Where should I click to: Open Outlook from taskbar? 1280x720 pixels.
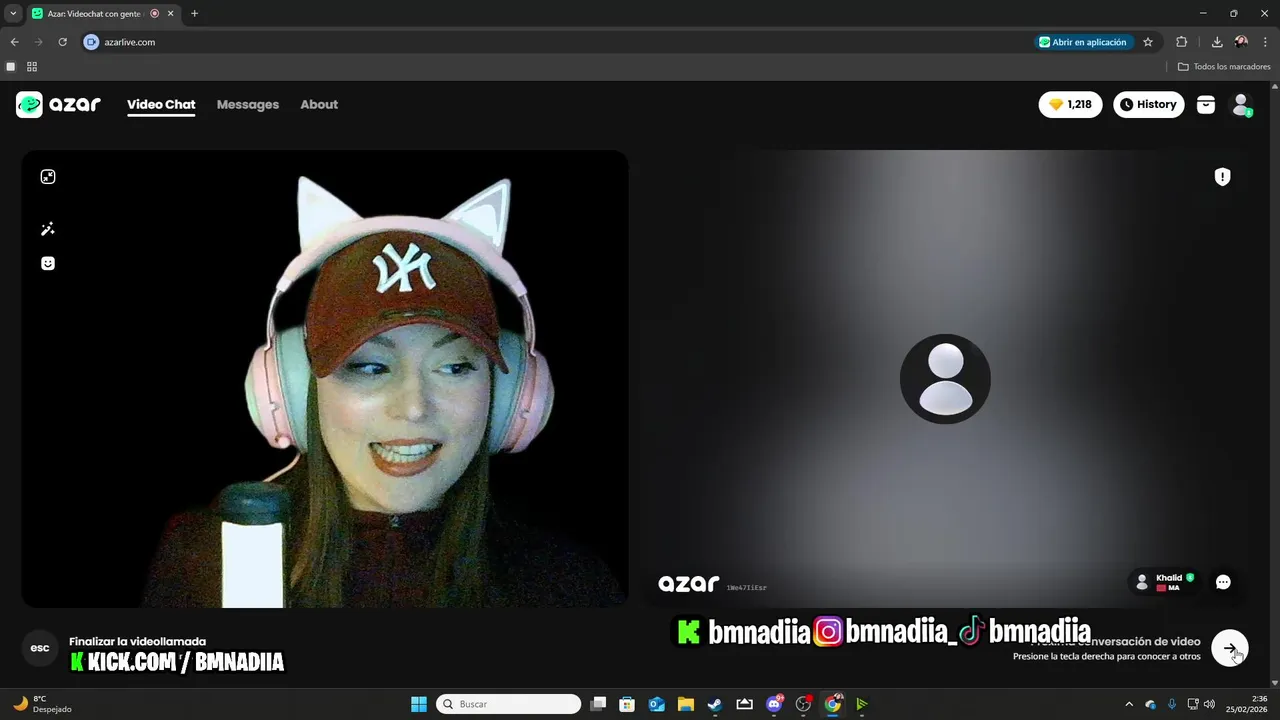[x=656, y=704]
